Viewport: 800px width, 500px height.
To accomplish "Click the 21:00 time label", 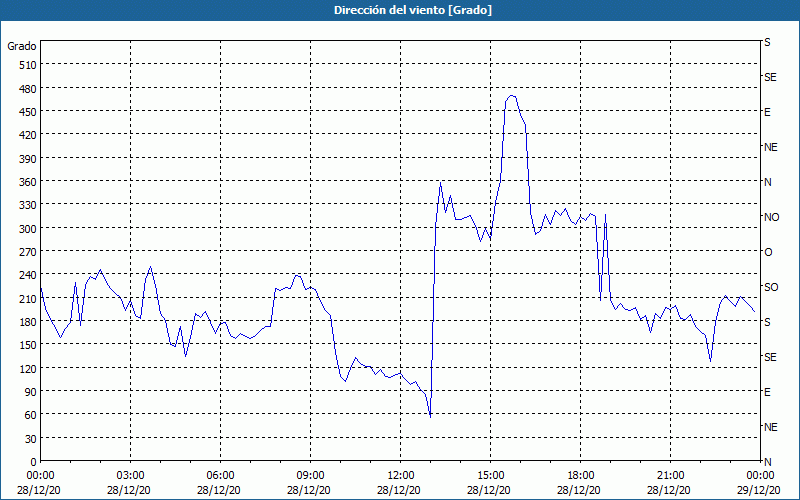I will tap(670, 476).
